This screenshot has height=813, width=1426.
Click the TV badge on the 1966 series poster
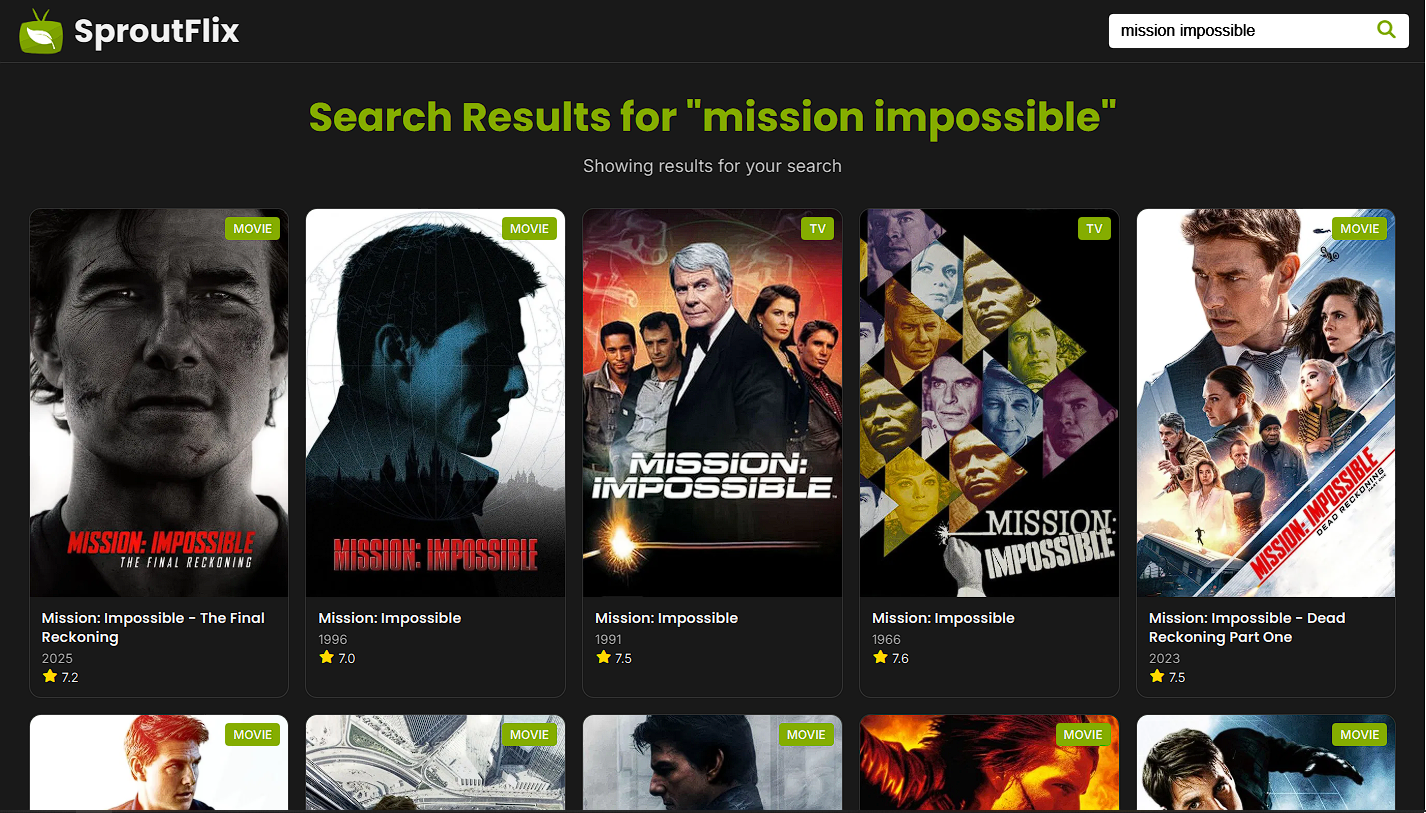[x=1094, y=229]
